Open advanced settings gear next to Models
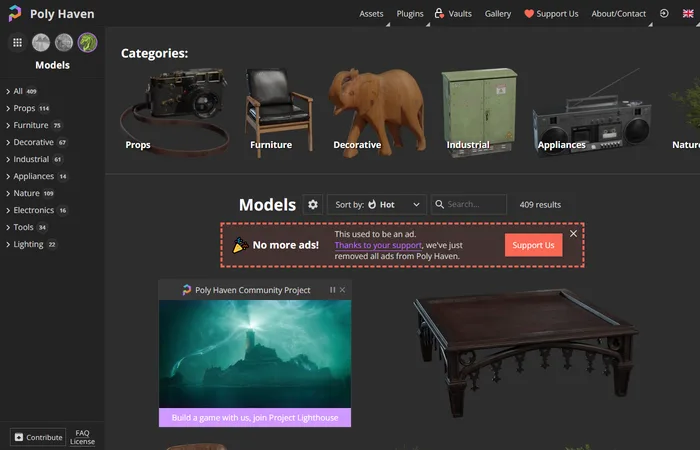This screenshot has height=450, width=700. point(313,204)
